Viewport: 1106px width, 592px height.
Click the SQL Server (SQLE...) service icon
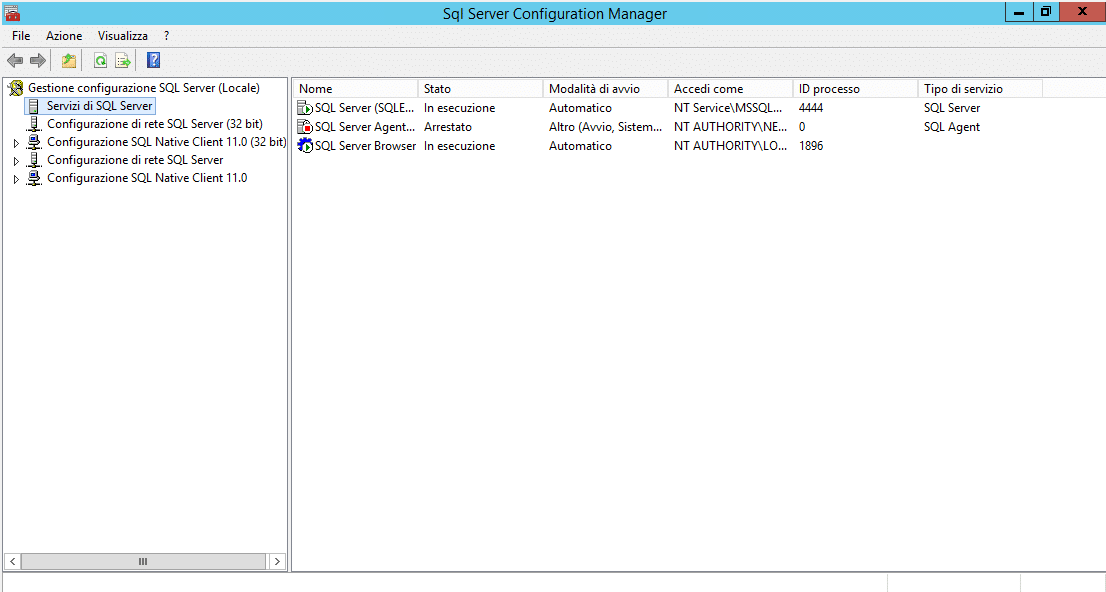coord(305,108)
